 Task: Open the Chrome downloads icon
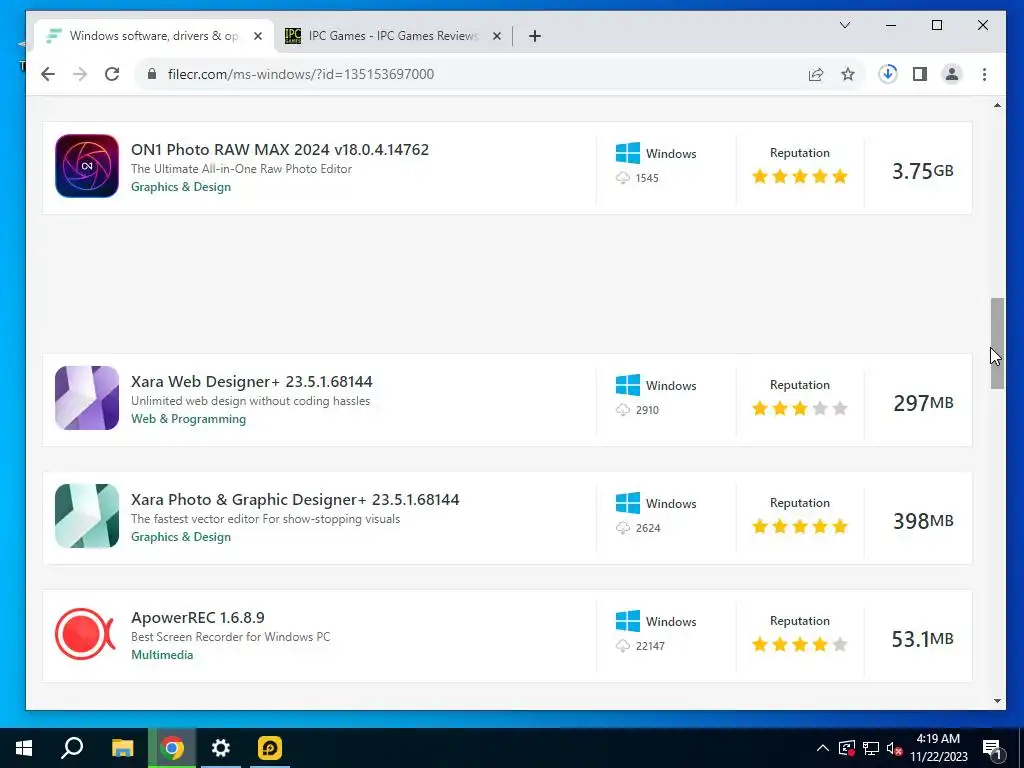888,74
